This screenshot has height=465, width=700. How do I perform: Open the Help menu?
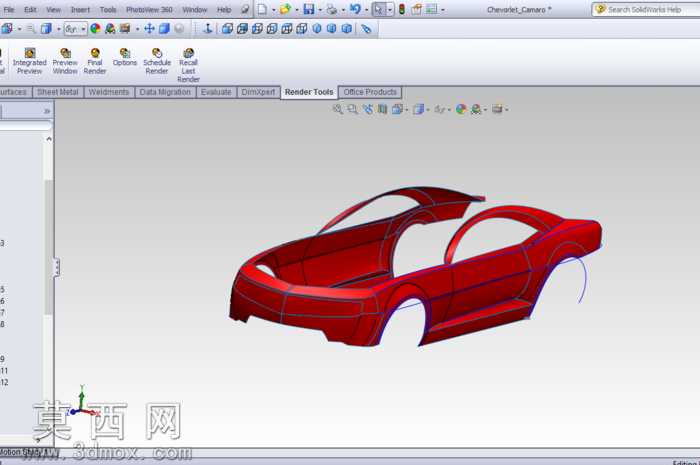(x=224, y=9)
